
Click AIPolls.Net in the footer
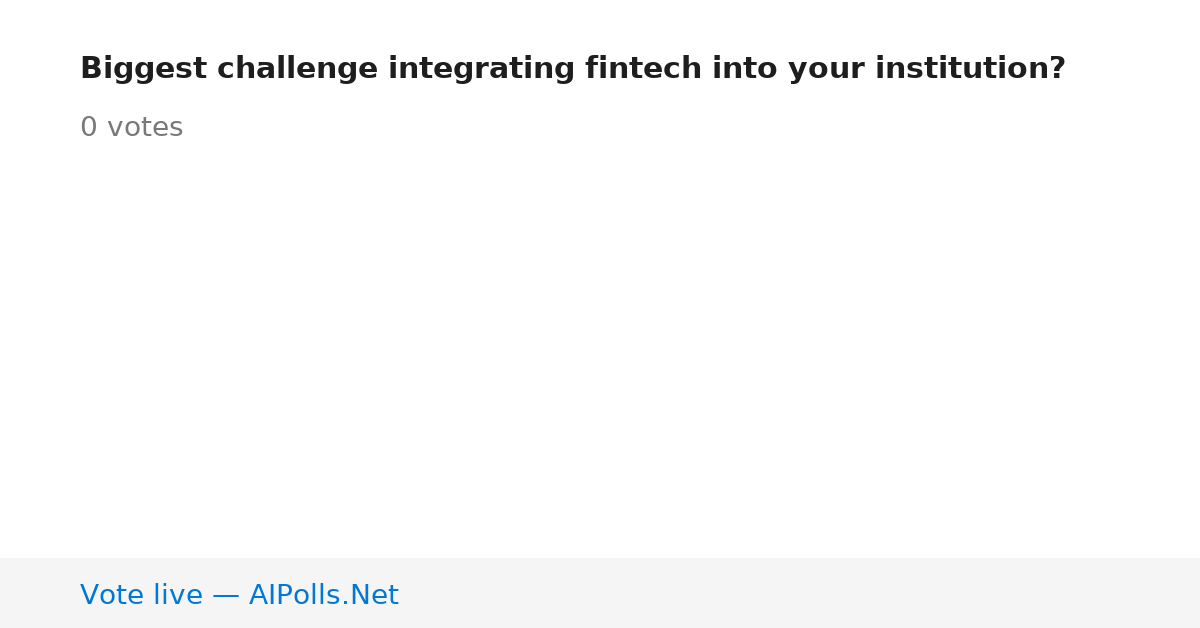point(324,595)
